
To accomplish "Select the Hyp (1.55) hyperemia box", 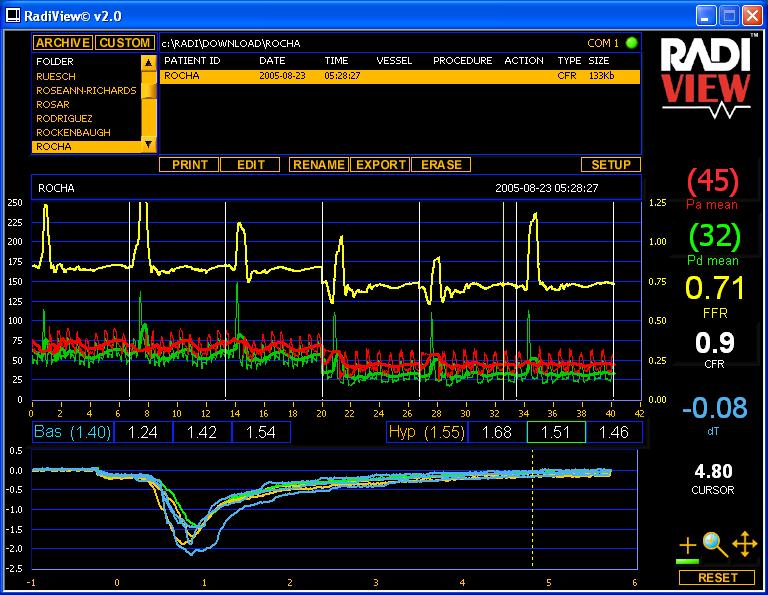I will pyautogui.click(x=427, y=432).
